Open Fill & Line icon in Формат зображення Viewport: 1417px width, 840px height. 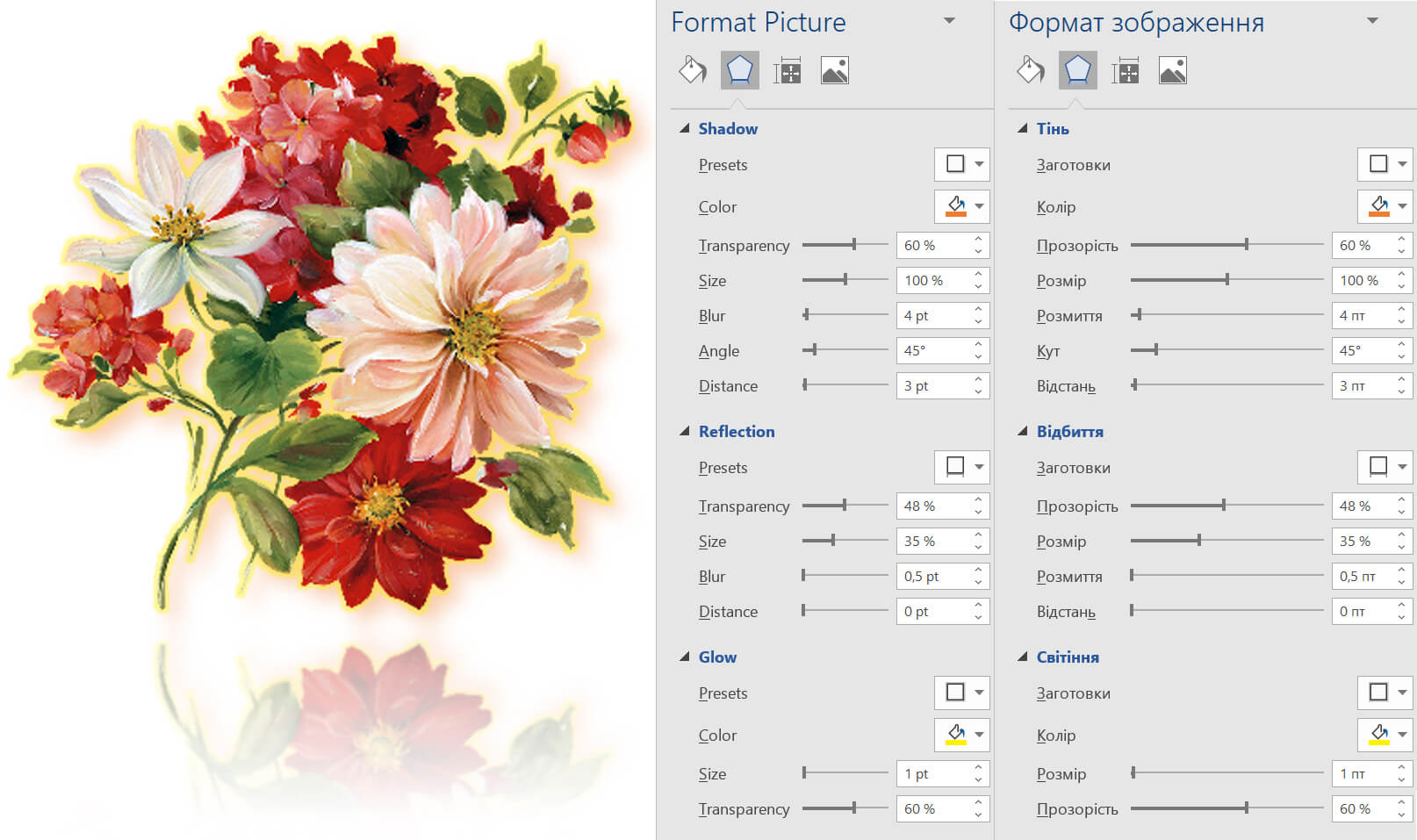click(1031, 70)
